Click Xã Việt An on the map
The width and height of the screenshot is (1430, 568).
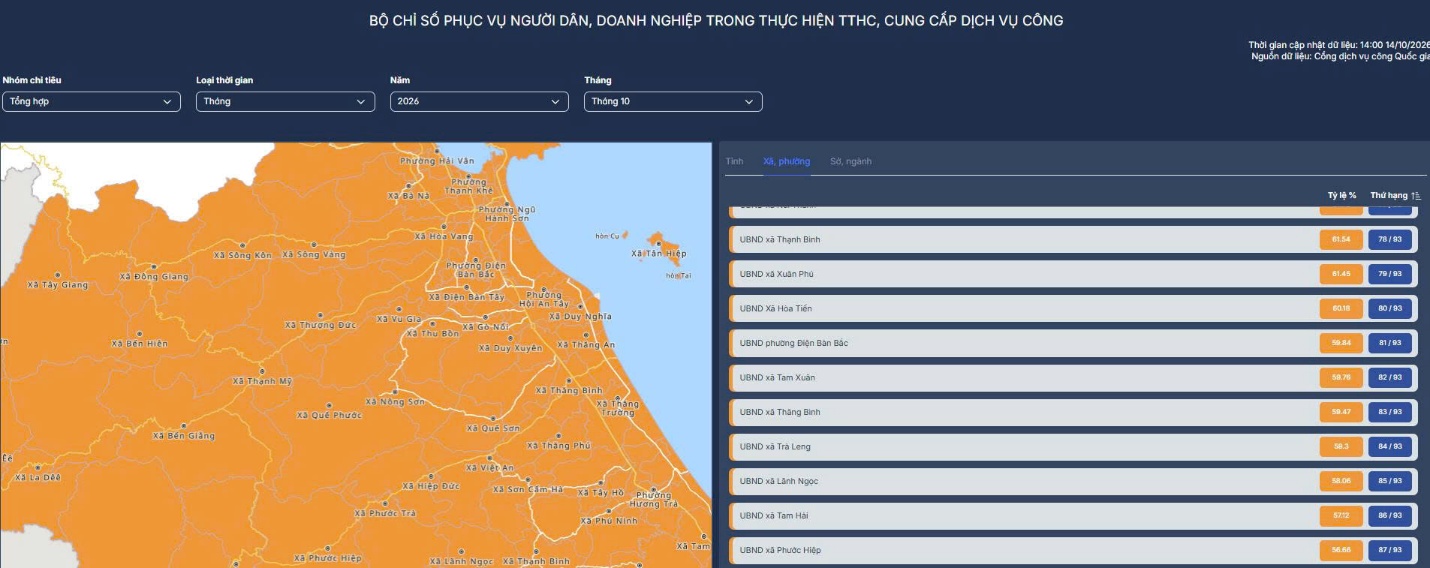[490, 468]
